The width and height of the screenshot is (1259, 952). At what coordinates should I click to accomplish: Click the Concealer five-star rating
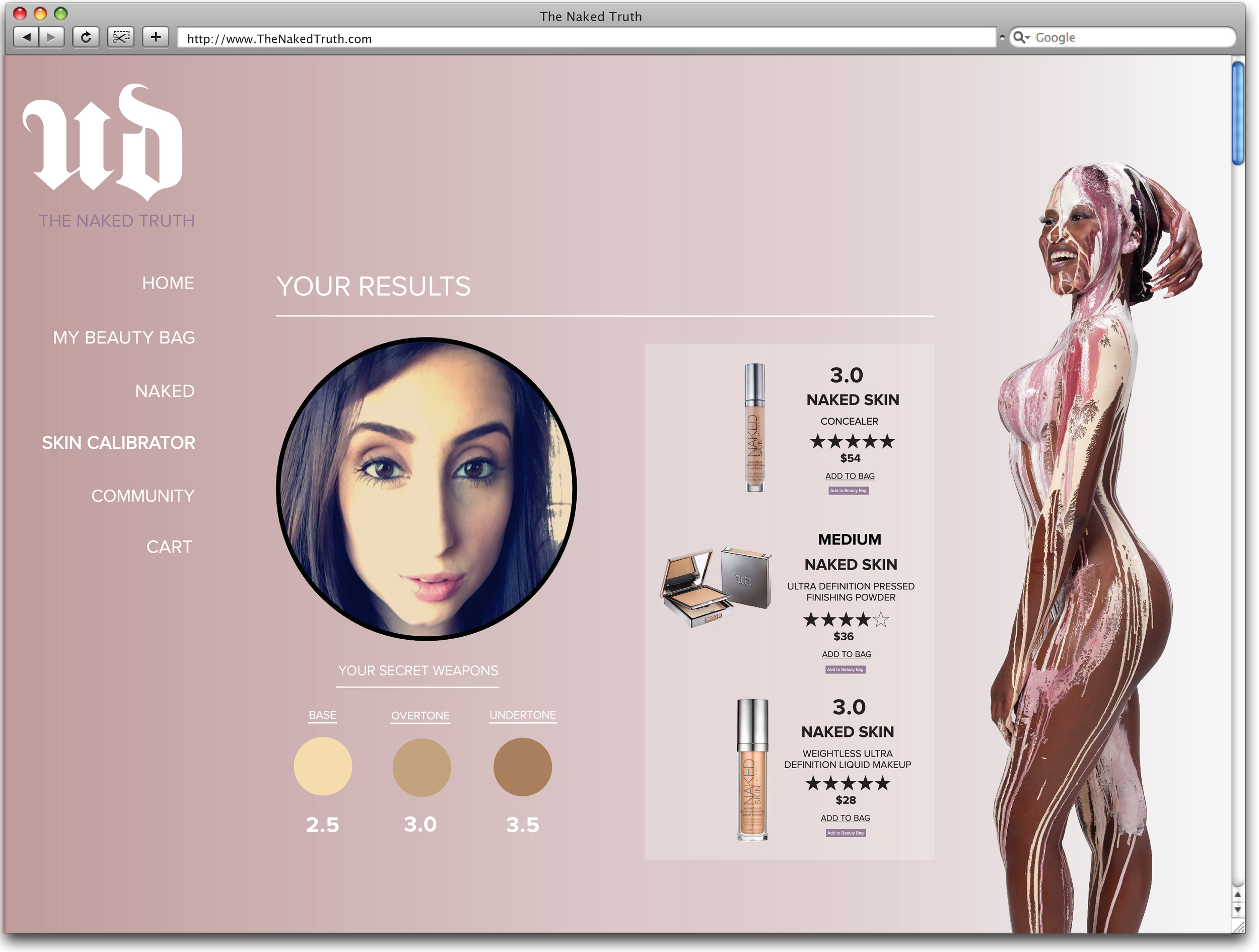coord(853,441)
